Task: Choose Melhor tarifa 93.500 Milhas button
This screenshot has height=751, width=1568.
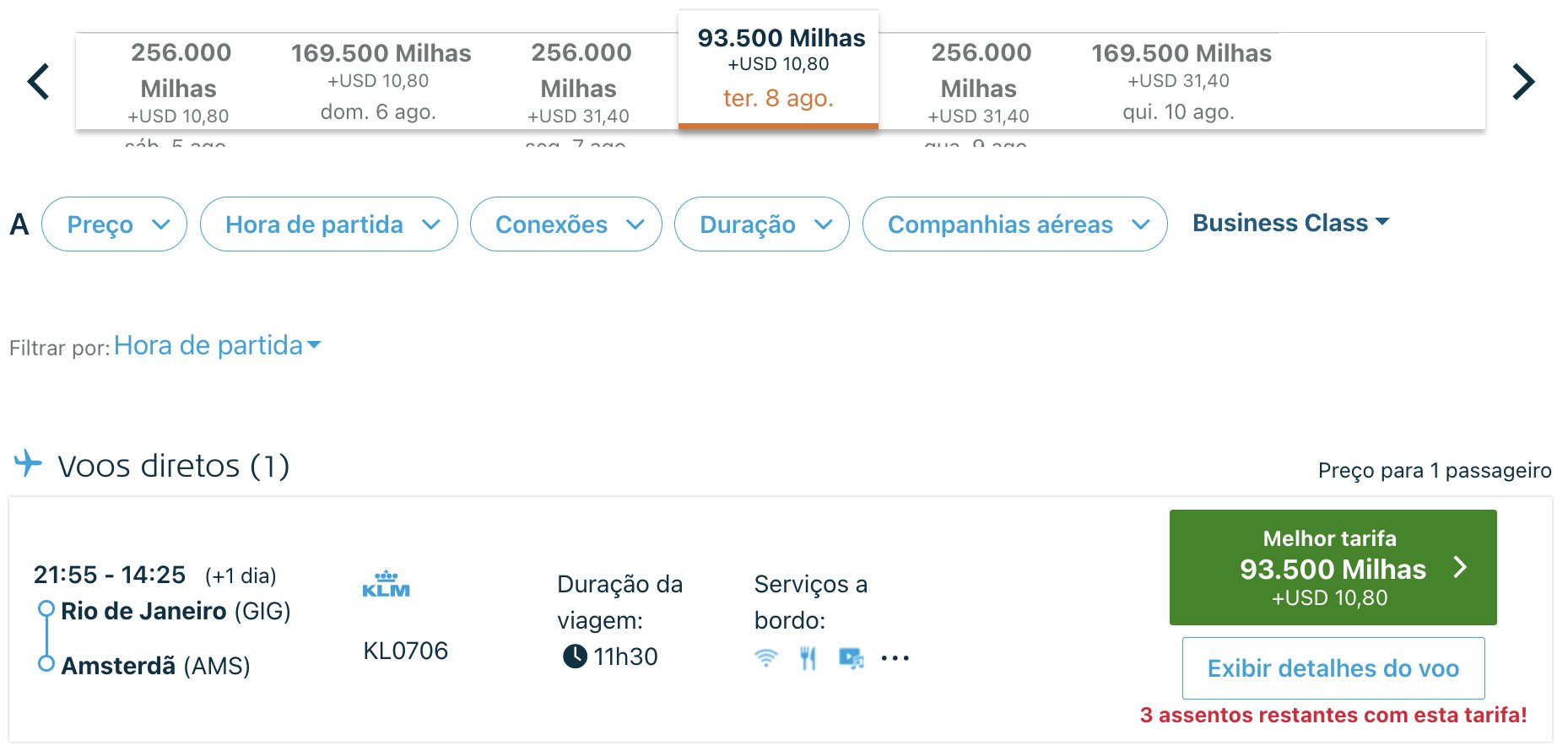Action: coord(1333,567)
